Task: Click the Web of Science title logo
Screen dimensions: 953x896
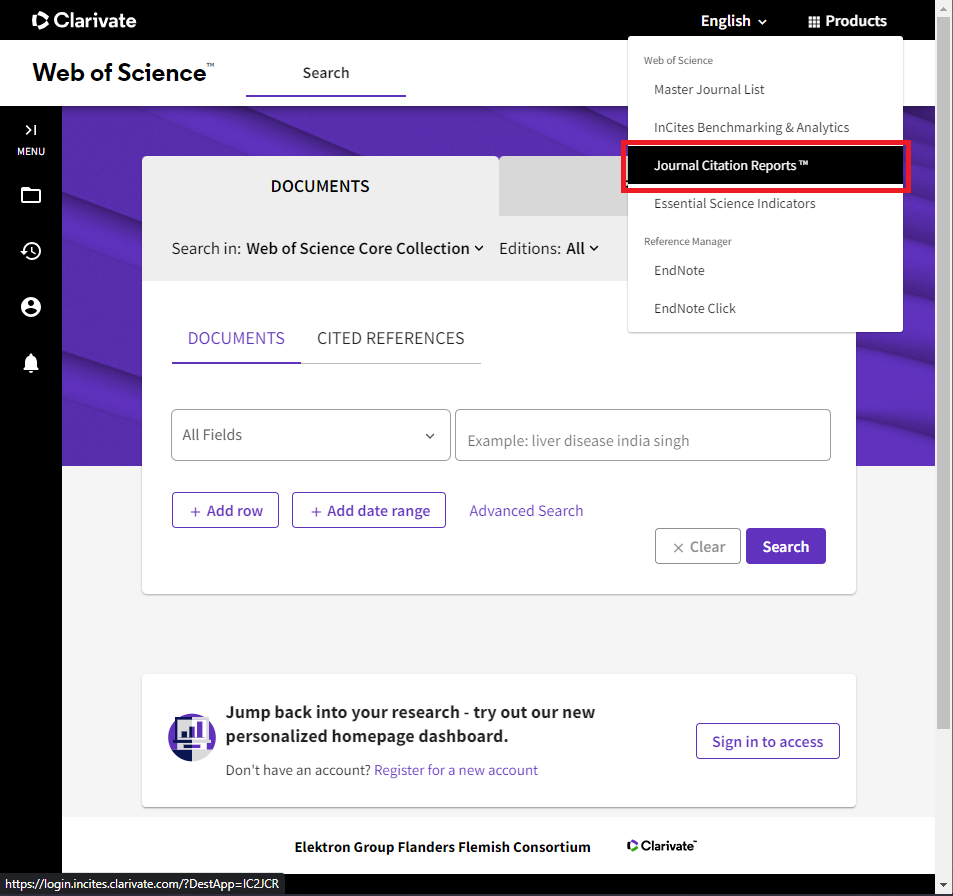Action: pos(123,73)
